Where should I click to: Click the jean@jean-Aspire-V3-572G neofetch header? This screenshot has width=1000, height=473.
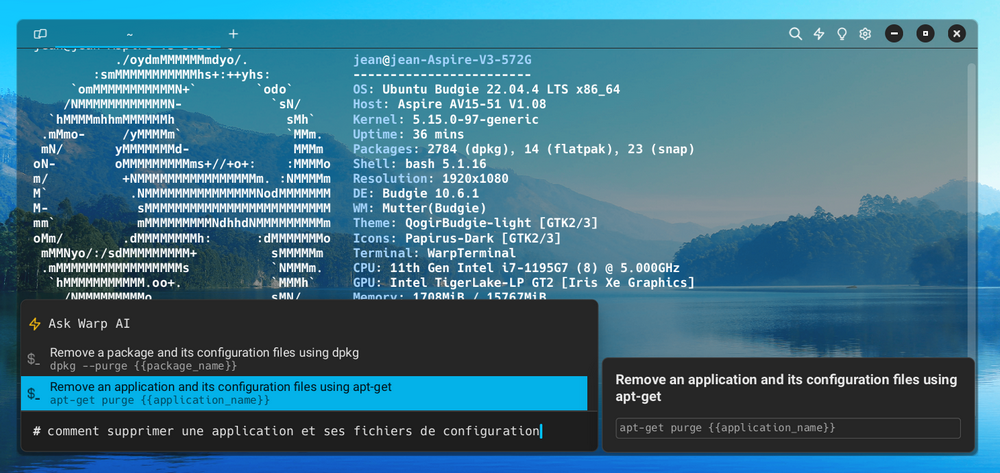(442, 60)
